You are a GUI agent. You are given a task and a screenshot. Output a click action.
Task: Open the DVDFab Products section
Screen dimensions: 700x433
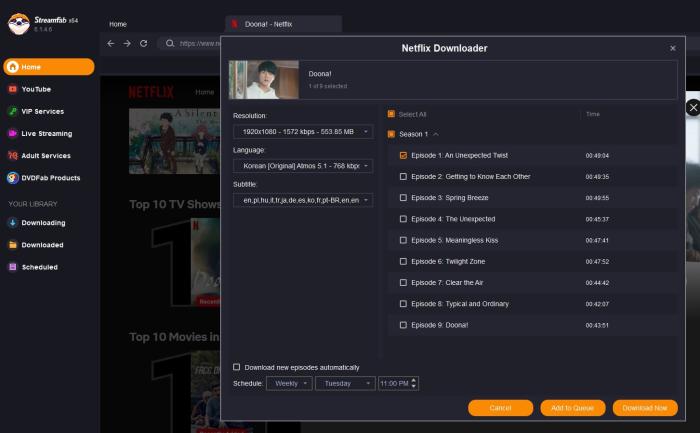50,177
